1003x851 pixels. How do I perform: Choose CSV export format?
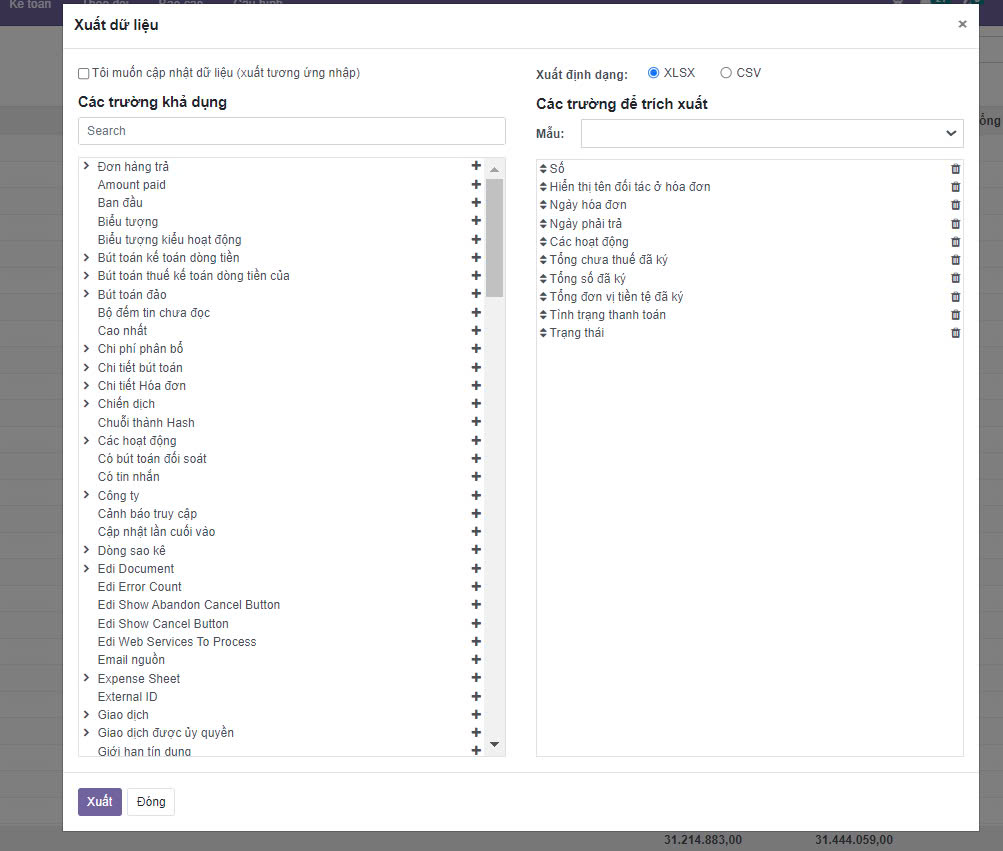(726, 73)
